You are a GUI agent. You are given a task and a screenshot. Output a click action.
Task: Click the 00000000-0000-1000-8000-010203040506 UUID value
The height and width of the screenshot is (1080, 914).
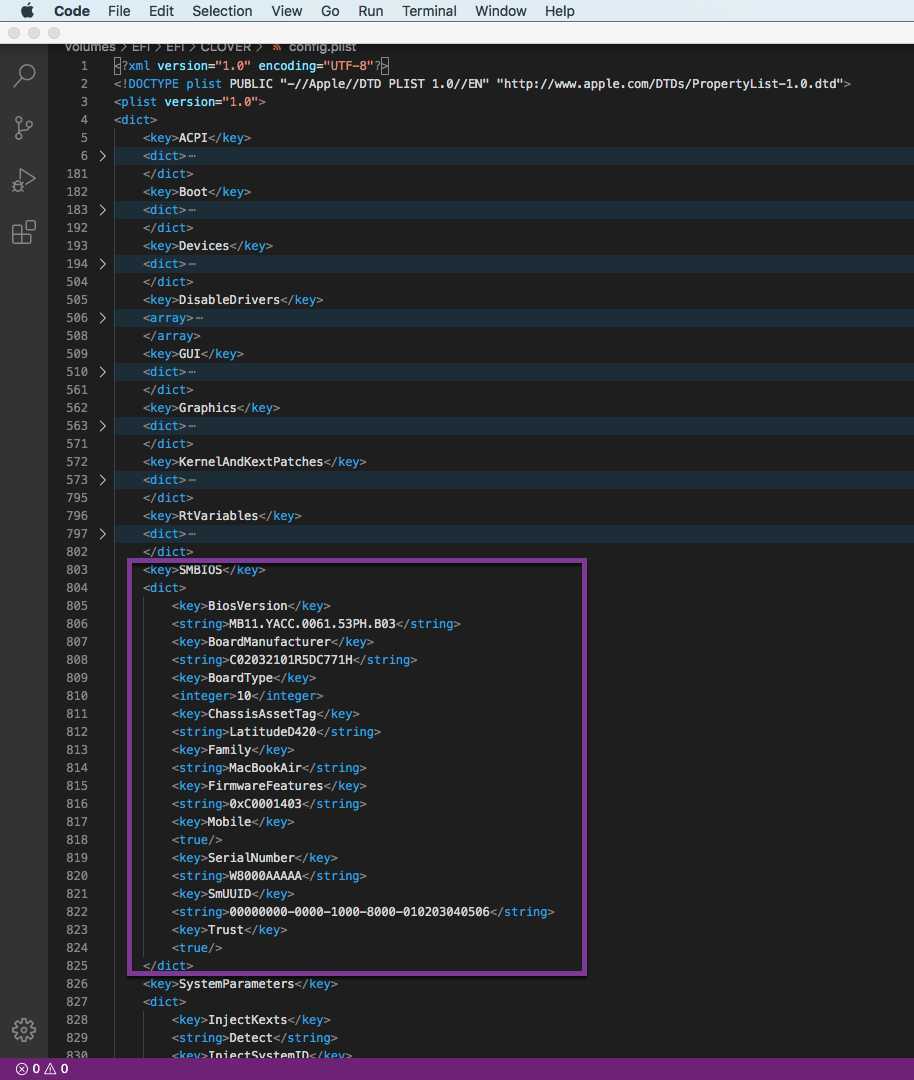pyautogui.click(x=360, y=911)
